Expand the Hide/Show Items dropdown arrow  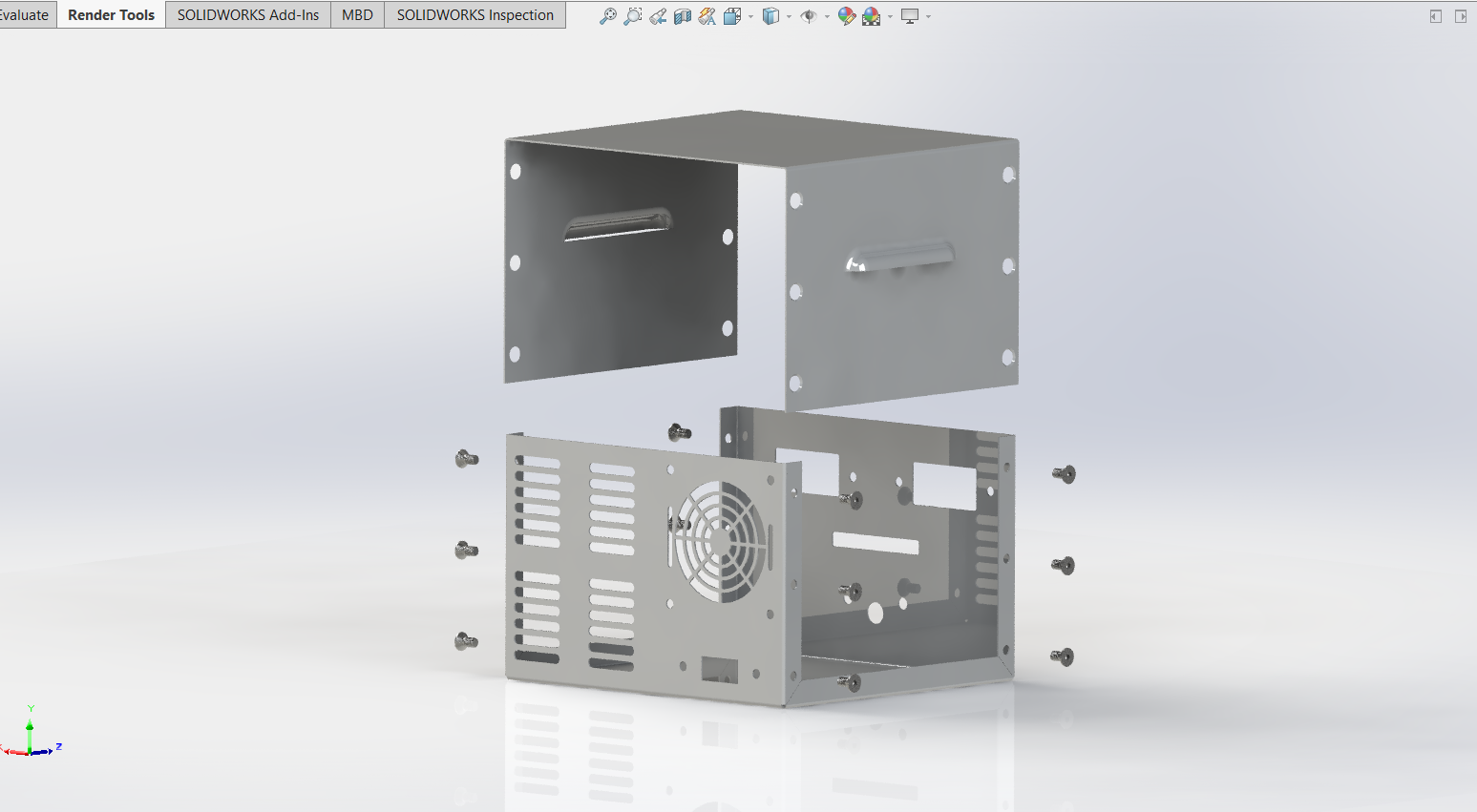click(x=827, y=17)
